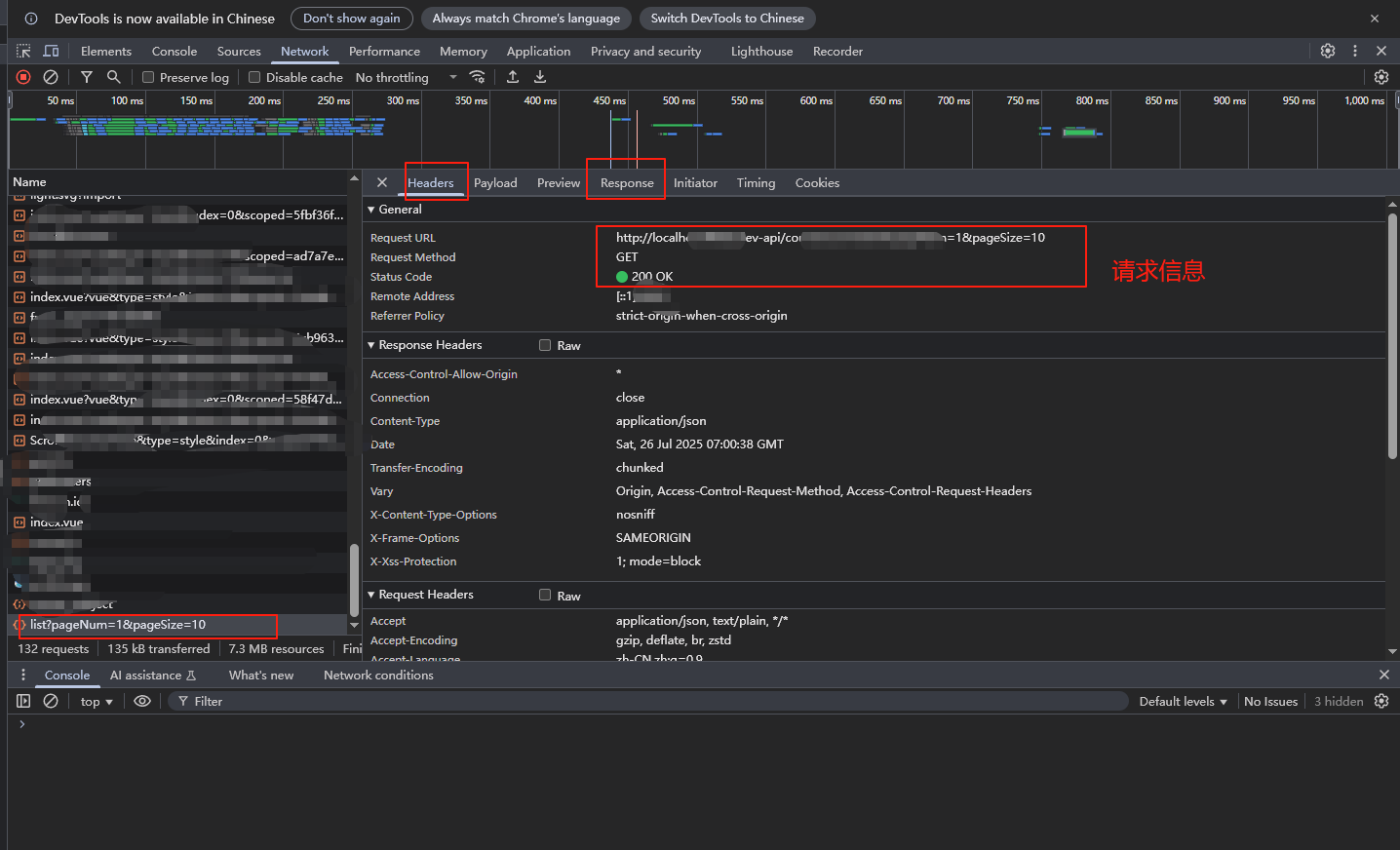Dismiss the DevTools language infobar
1400x850 pixels.
(x=1375, y=19)
